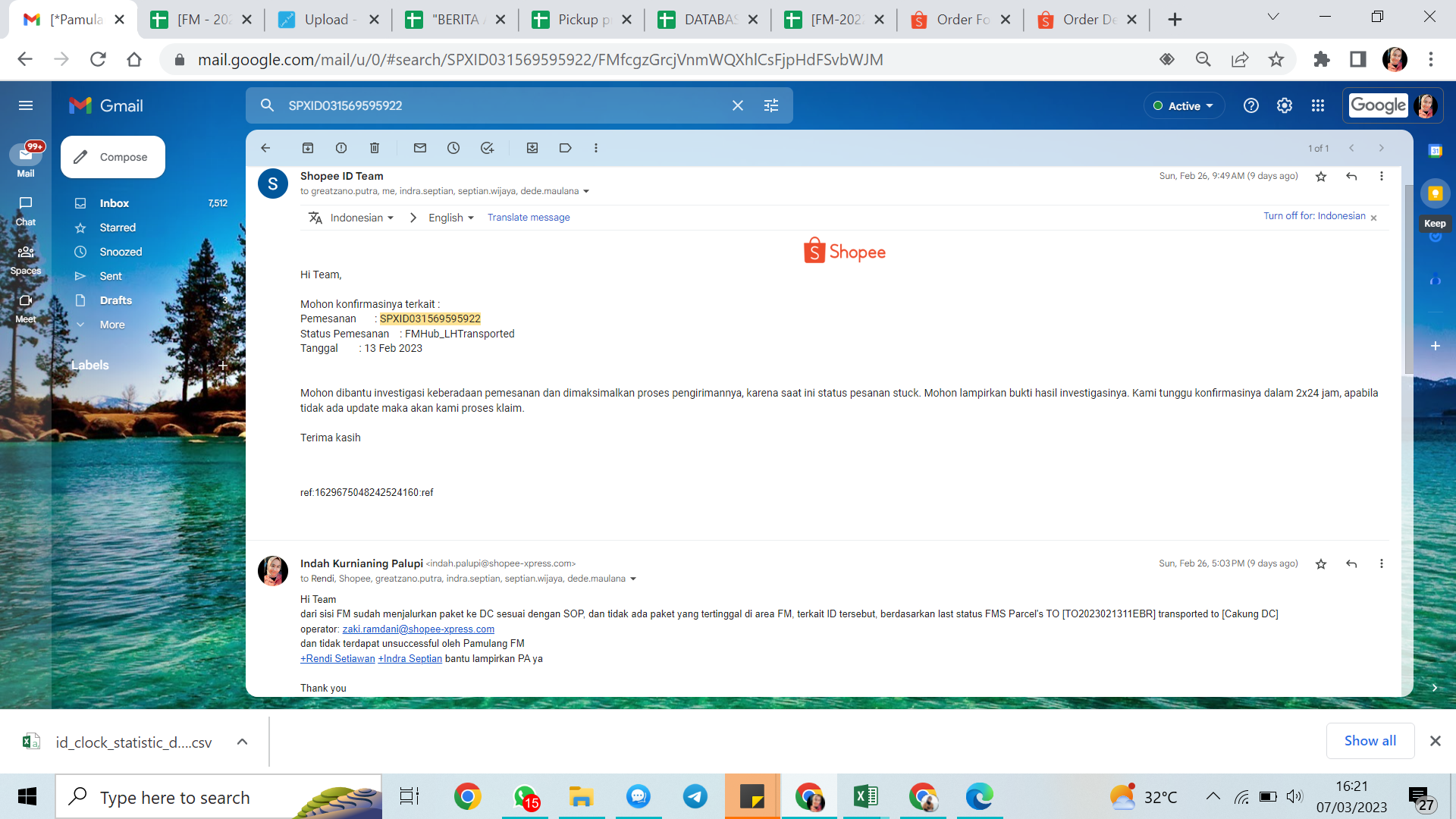
Task: Open Telegram from taskbar
Action: pos(695,796)
